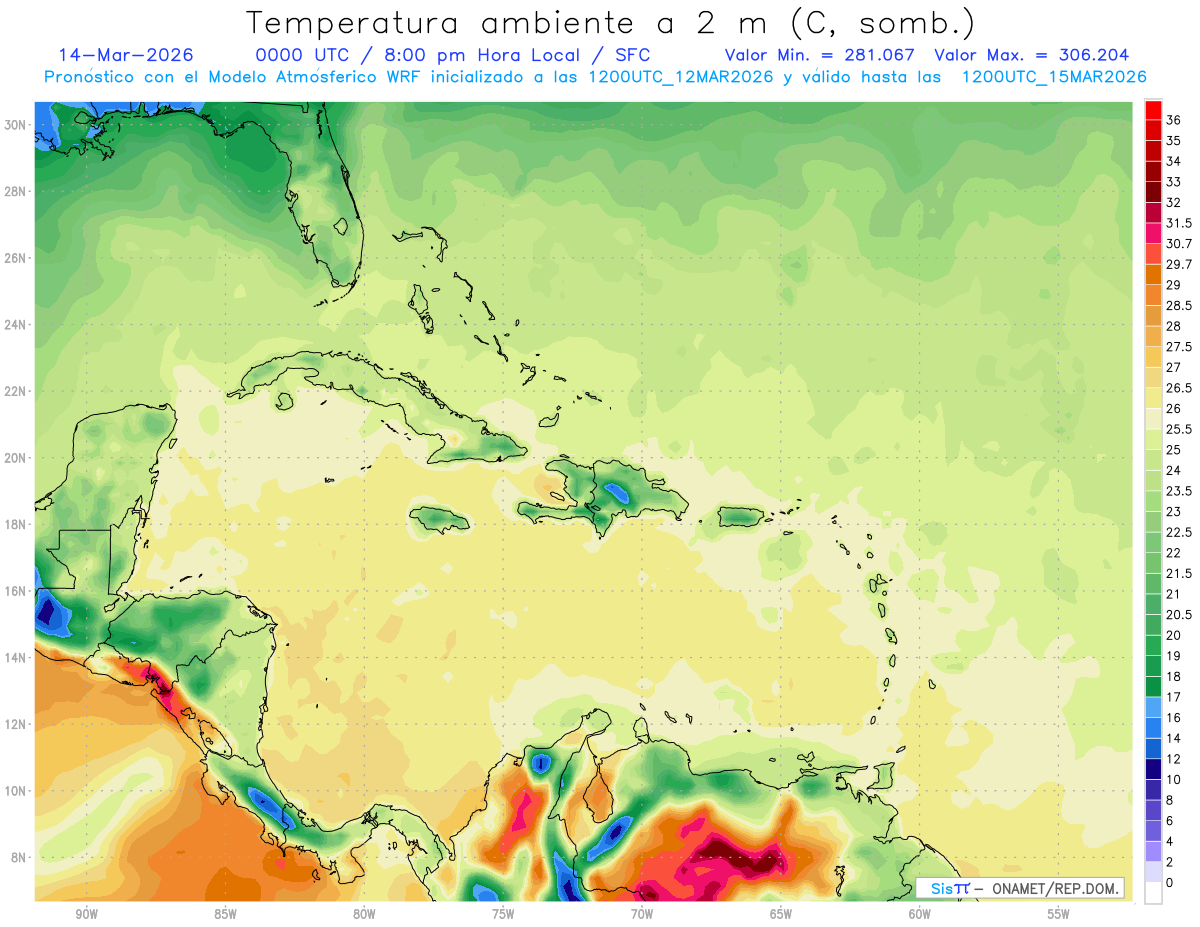Click the '4' legend label

tap(1170, 841)
